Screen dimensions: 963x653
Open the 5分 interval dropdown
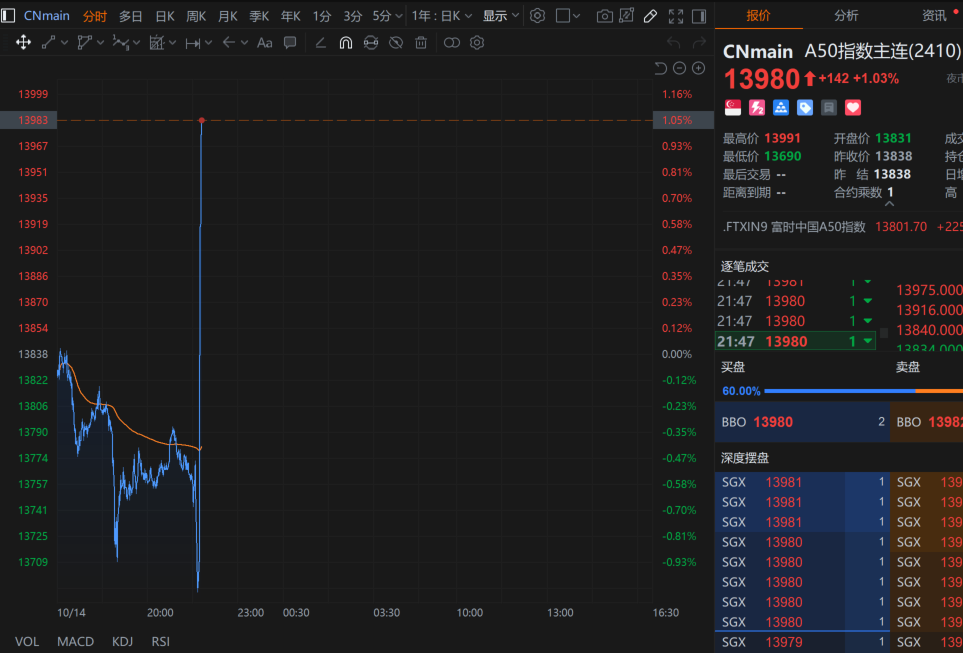click(388, 16)
